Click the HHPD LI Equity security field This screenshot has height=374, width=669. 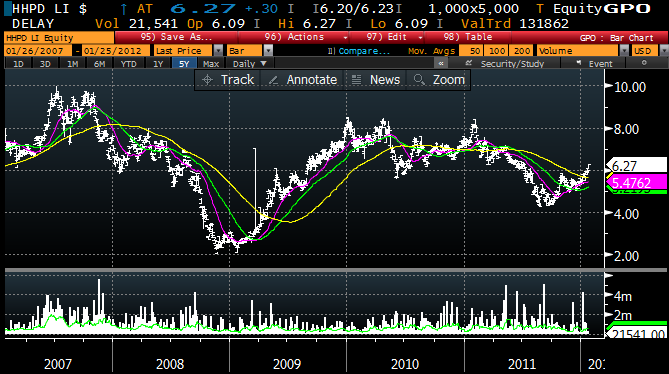point(59,38)
